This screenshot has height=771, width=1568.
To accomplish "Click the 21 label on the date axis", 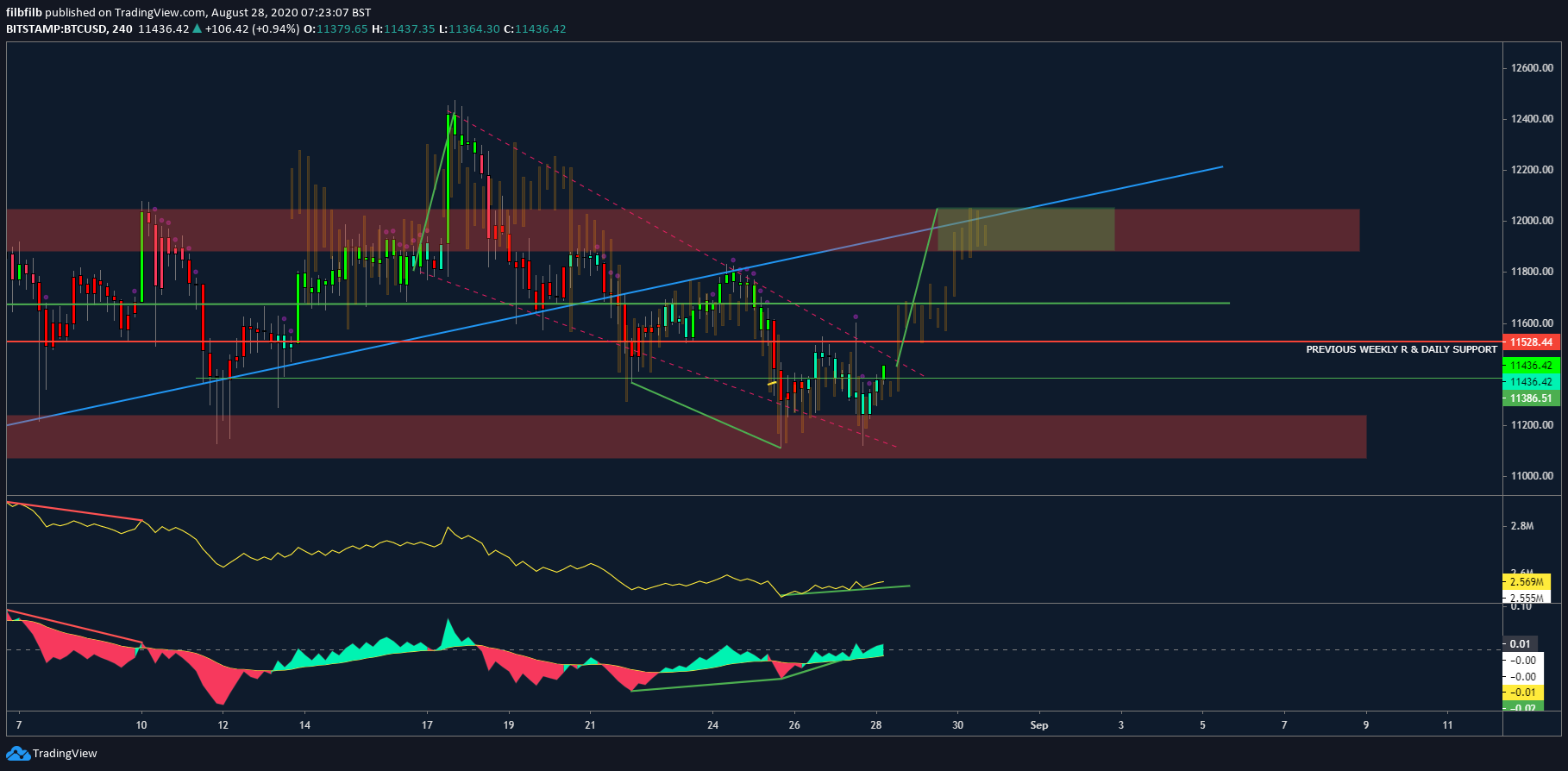I will pos(590,725).
